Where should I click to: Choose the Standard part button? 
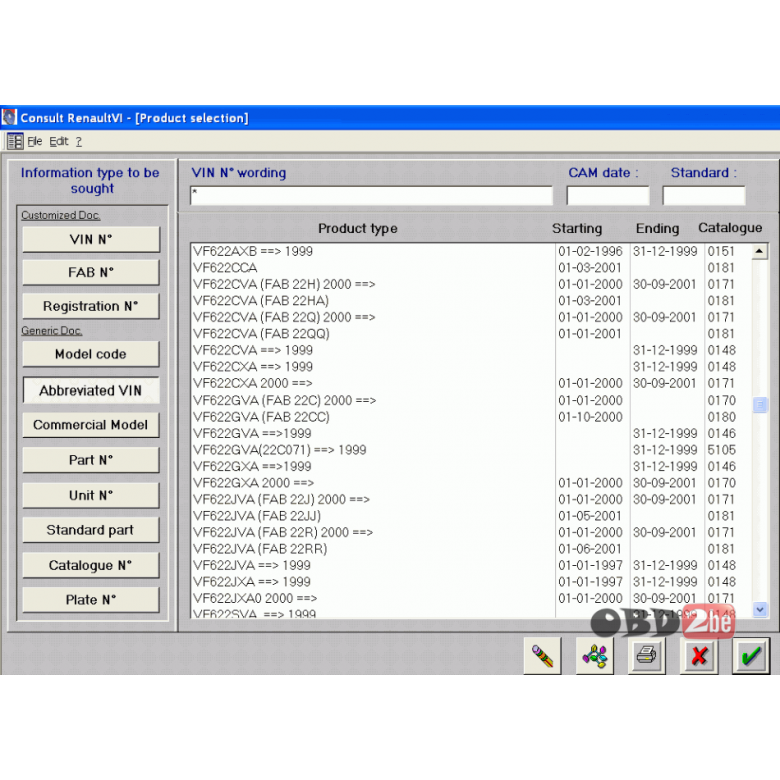(91, 530)
